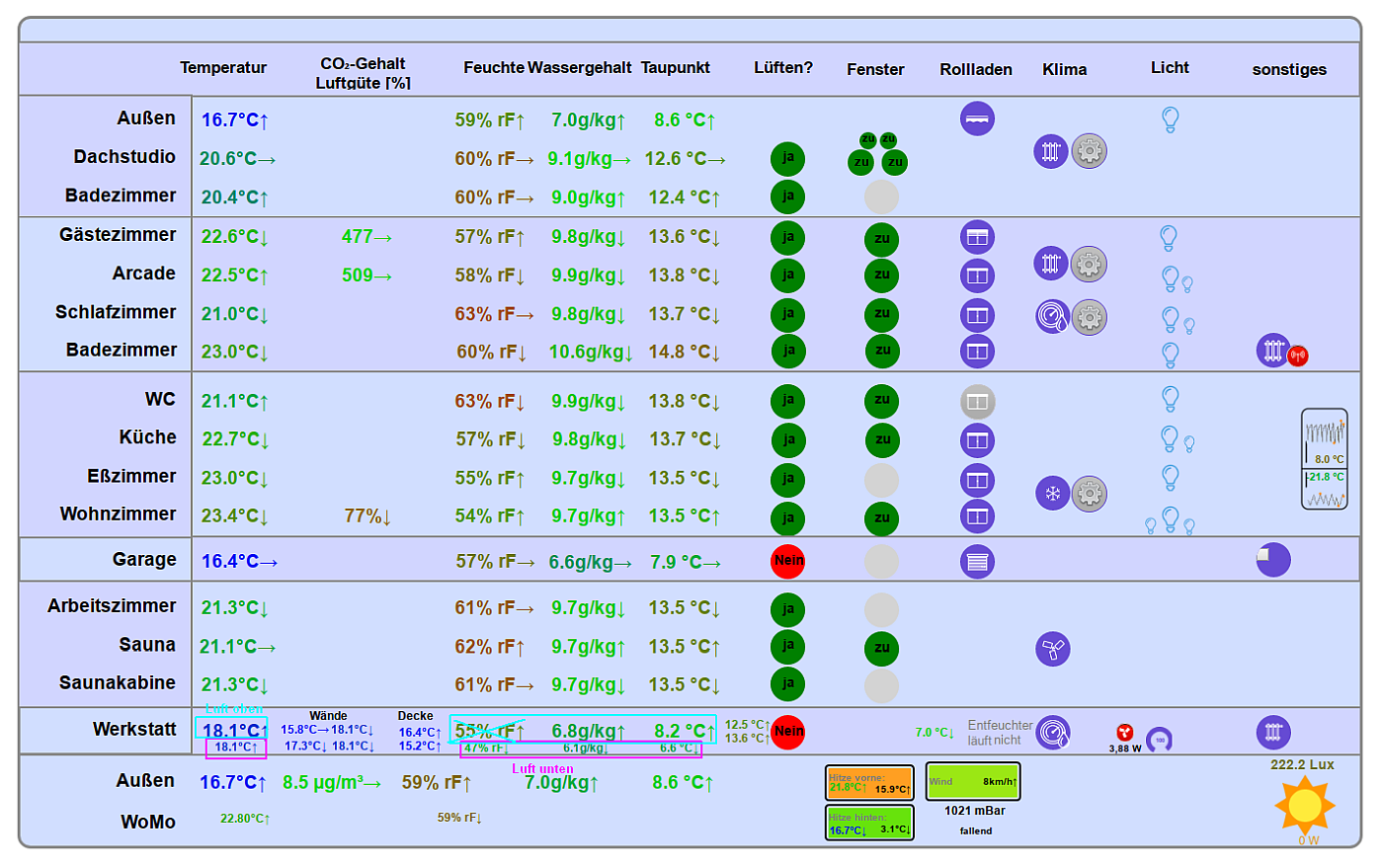Screen dimensions: 1383x868
Task: Open the gear icon beside the Arcade radiator
Action: coord(1089,264)
